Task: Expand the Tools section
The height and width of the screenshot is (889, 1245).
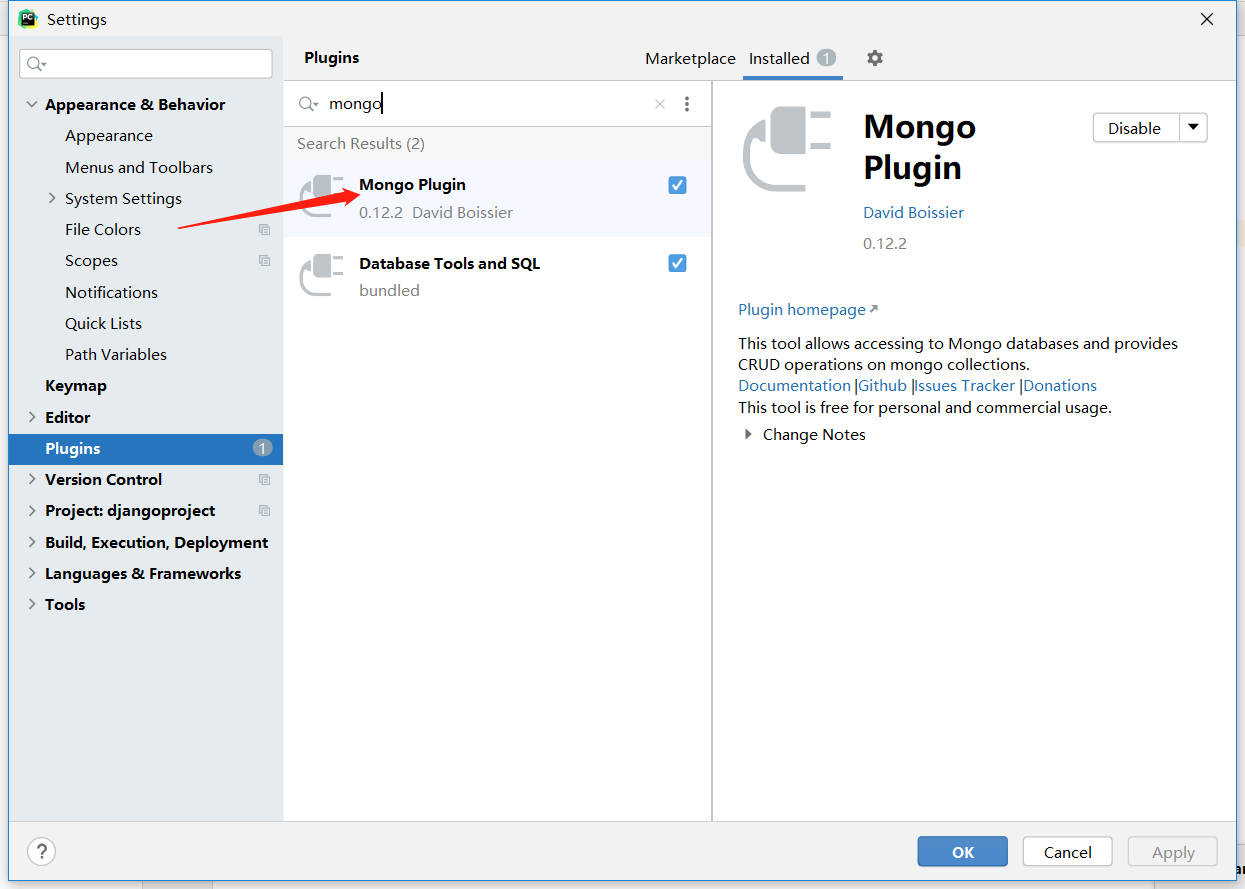Action: point(32,604)
